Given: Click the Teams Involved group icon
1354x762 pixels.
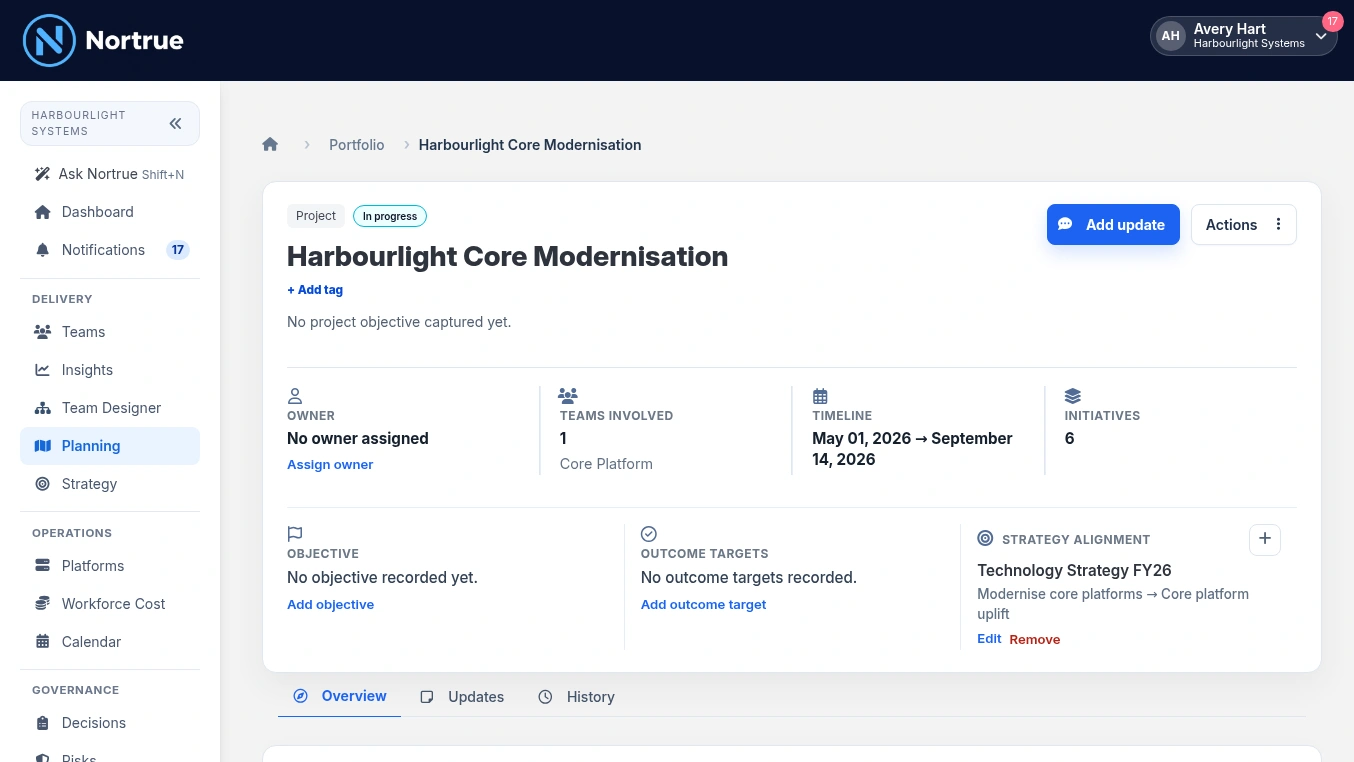Looking at the screenshot, I should coord(568,396).
